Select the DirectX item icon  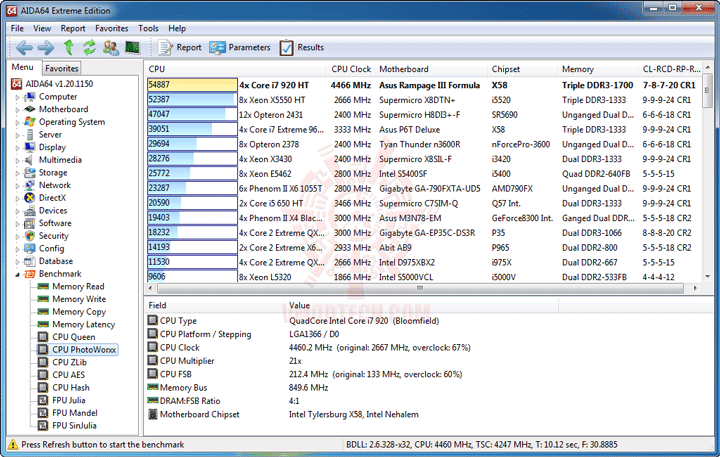[30, 198]
